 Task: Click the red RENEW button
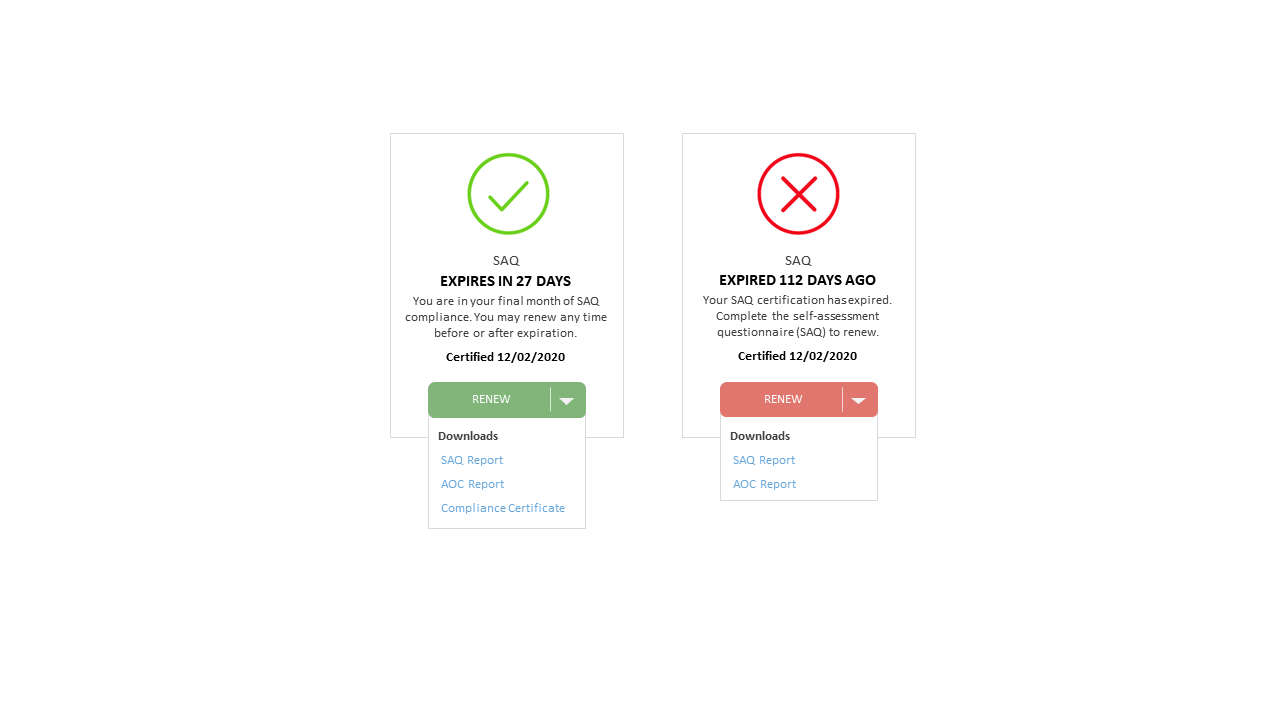[782, 400]
